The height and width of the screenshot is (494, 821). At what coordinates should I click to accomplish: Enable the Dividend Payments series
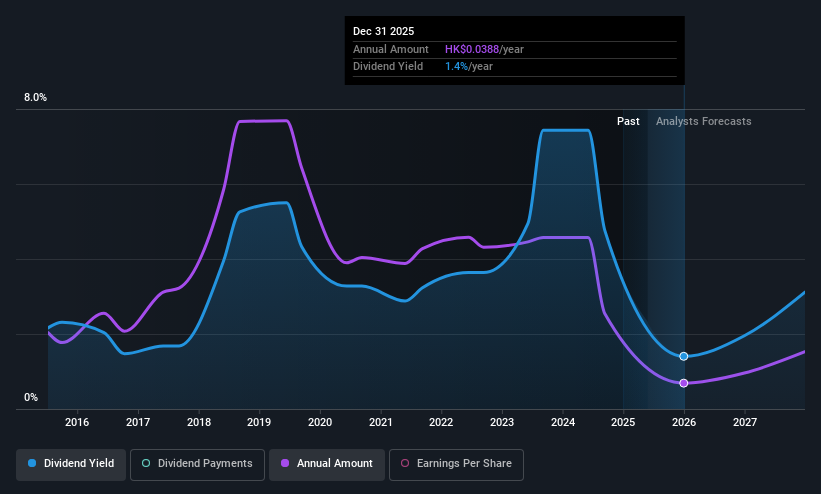197,464
